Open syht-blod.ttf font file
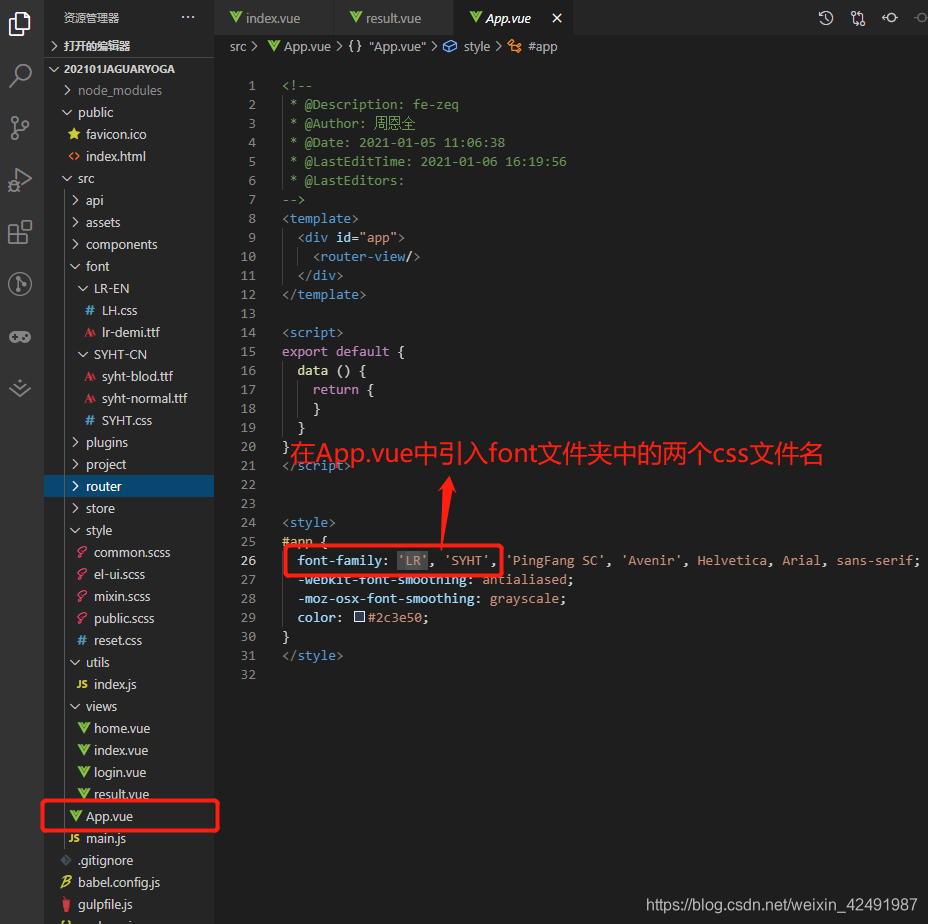928x924 pixels. 128,376
